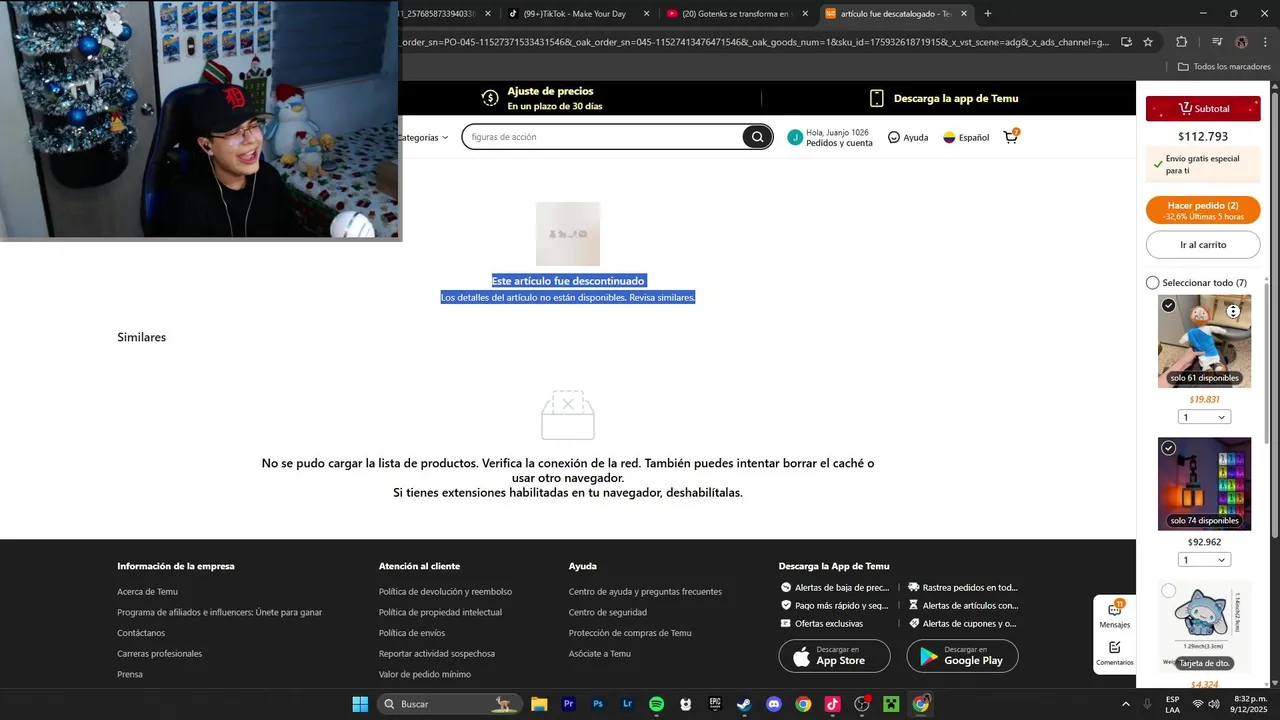Screen dimensions: 1280x720
Task: Expand the Categorías dropdown
Action: [425, 137]
